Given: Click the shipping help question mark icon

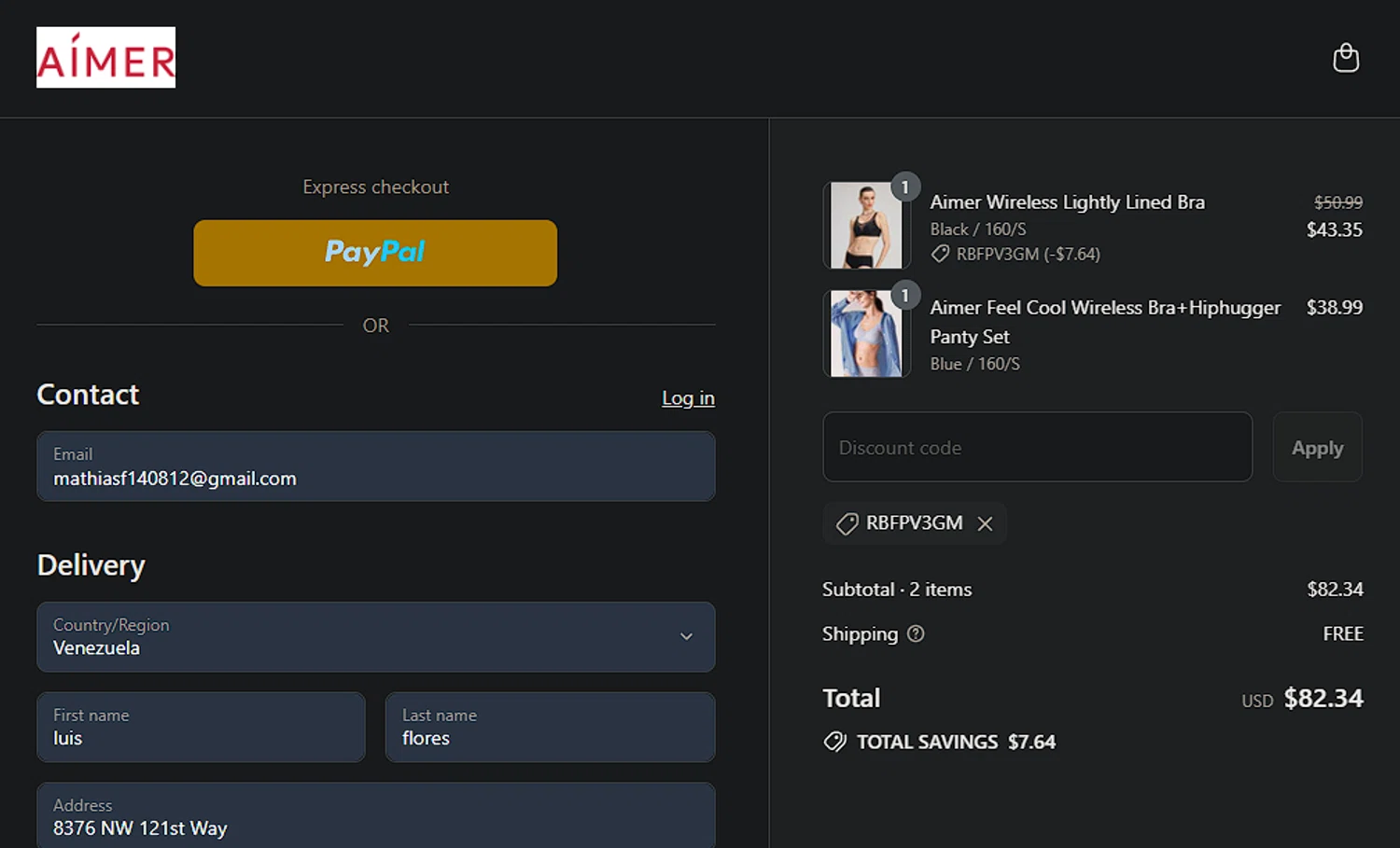Looking at the screenshot, I should [916, 633].
